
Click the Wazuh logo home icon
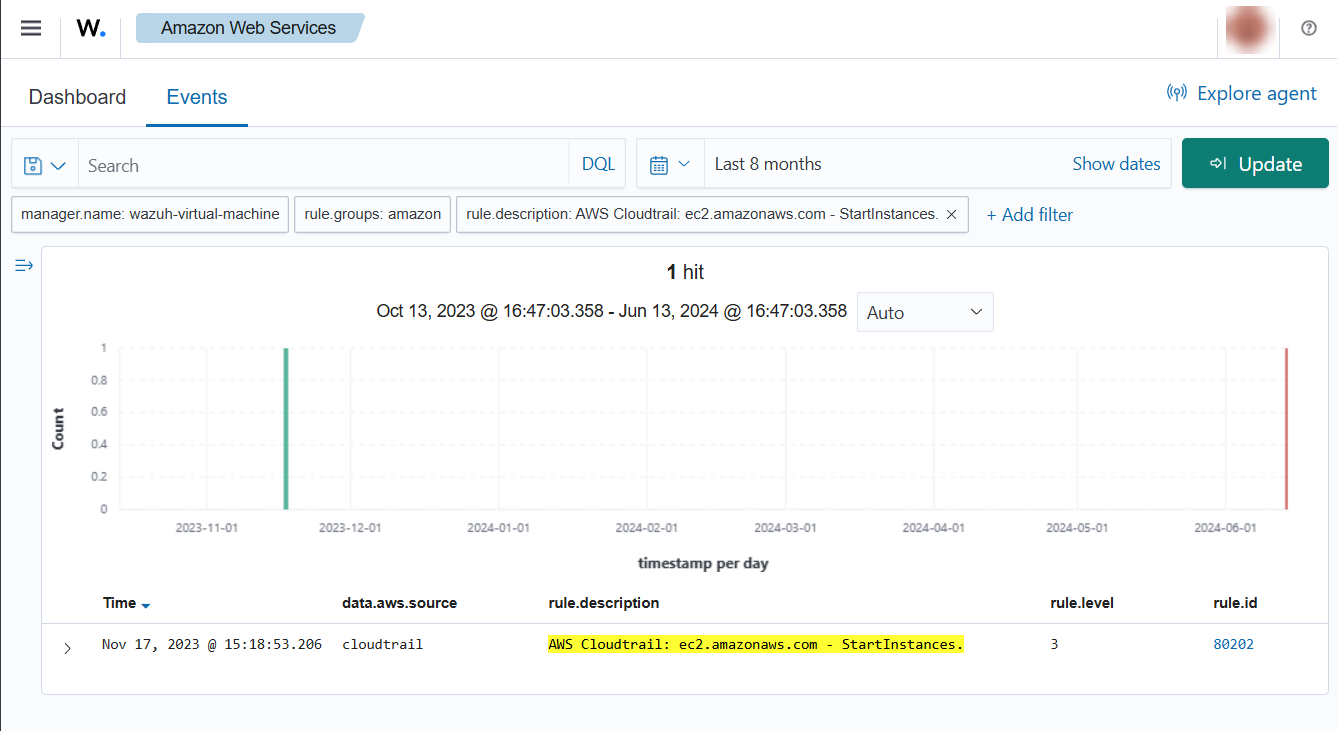[90, 28]
